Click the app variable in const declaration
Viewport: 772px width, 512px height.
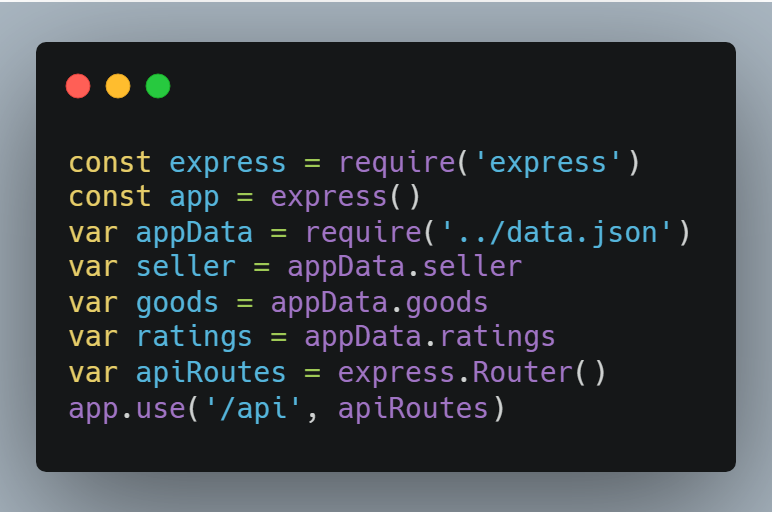pyautogui.click(x=194, y=198)
